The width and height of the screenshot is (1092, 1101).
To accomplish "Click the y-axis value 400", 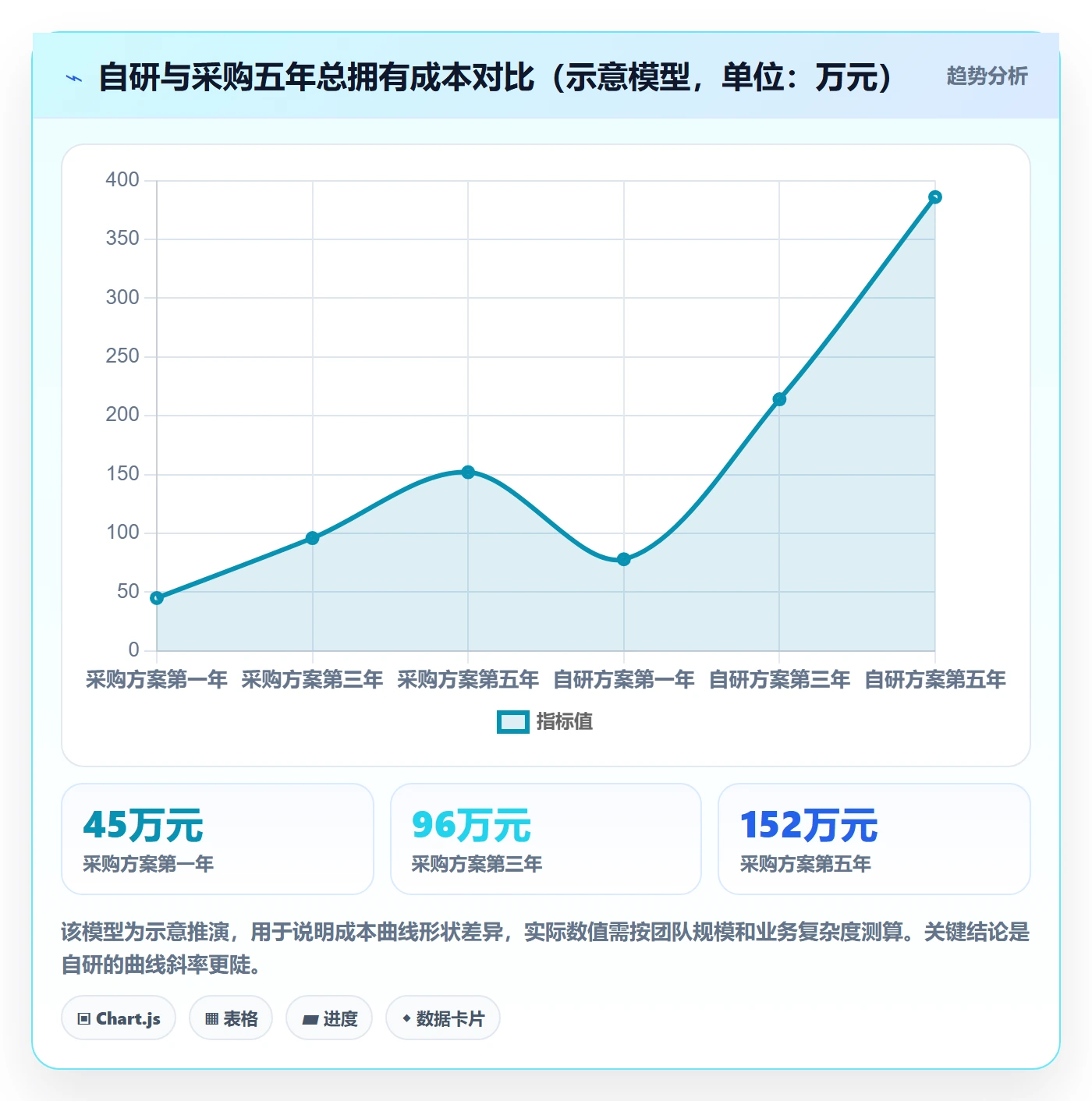I will point(122,180).
